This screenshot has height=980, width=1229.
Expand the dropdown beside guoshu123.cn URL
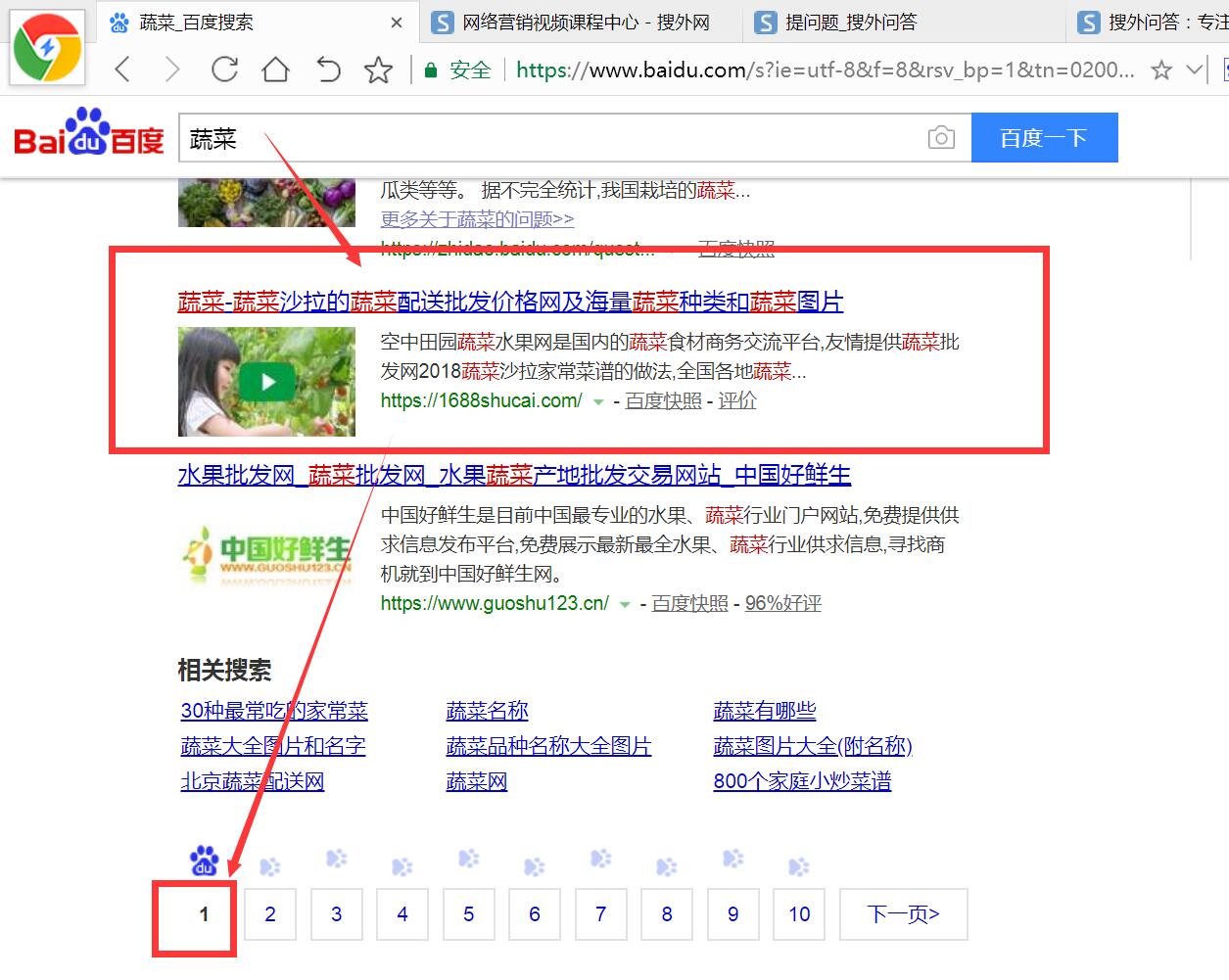[x=624, y=604]
